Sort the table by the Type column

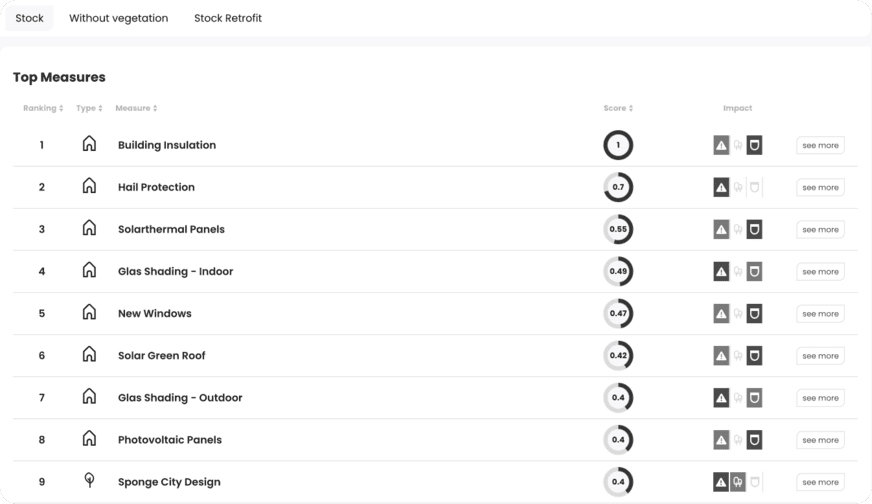tap(89, 108)
